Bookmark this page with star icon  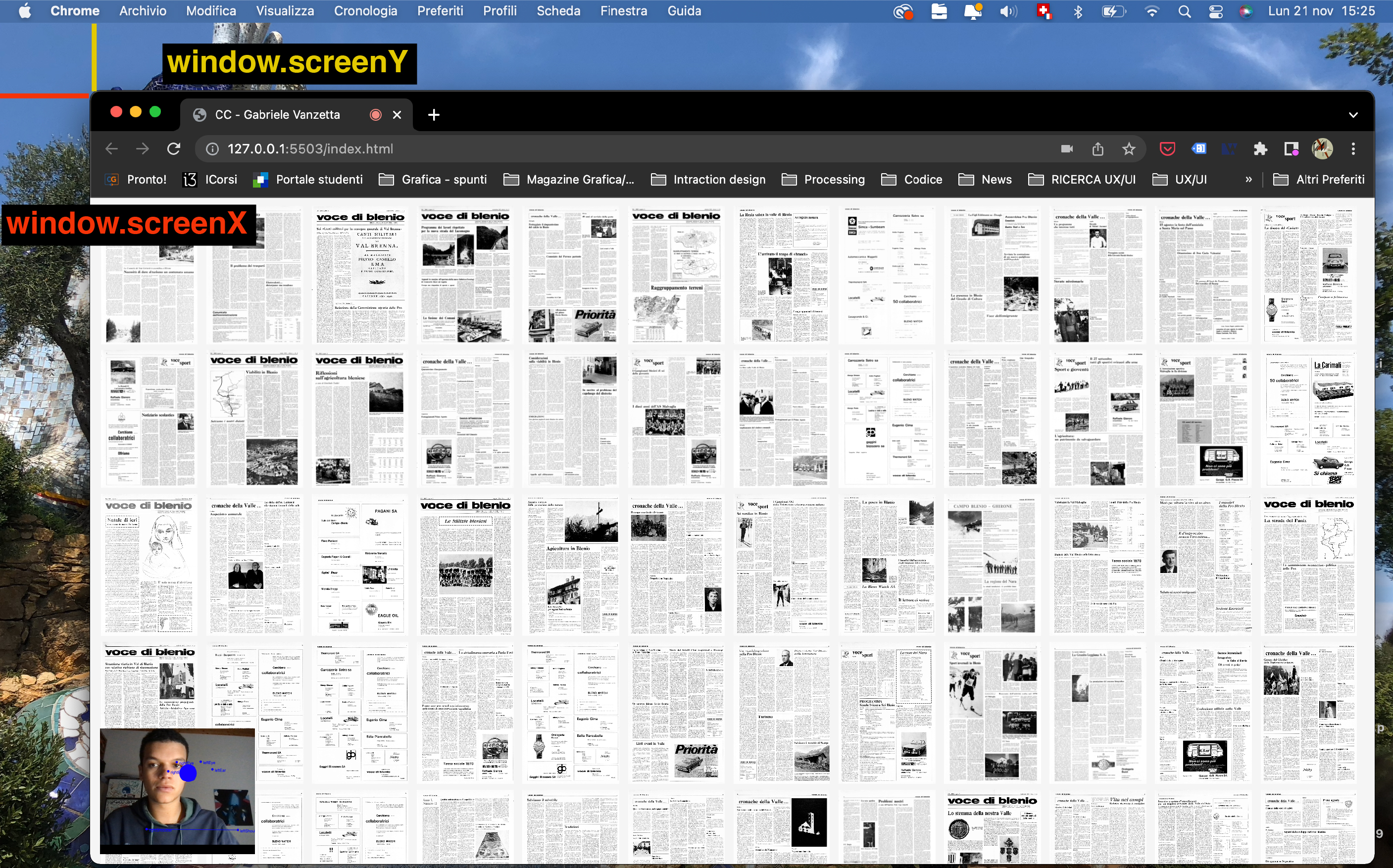tap(1129, 148)
